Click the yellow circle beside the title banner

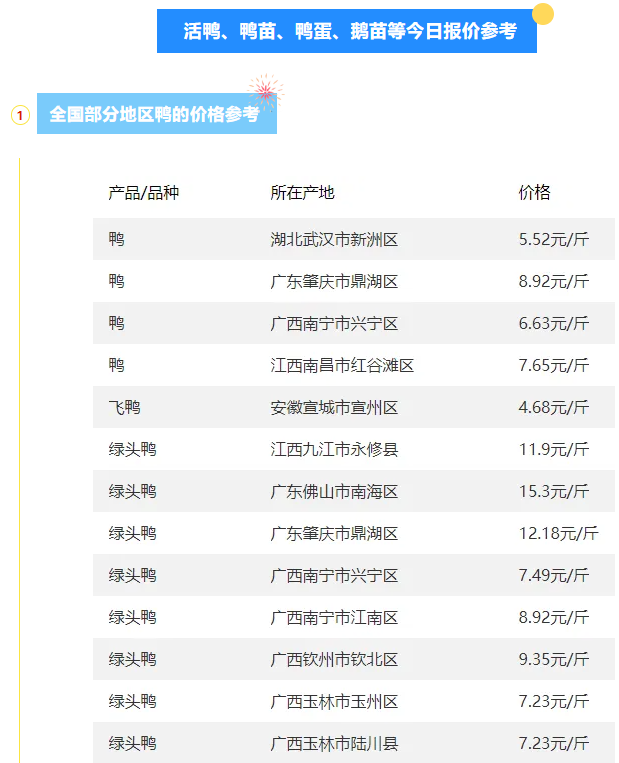click(543, 14)
